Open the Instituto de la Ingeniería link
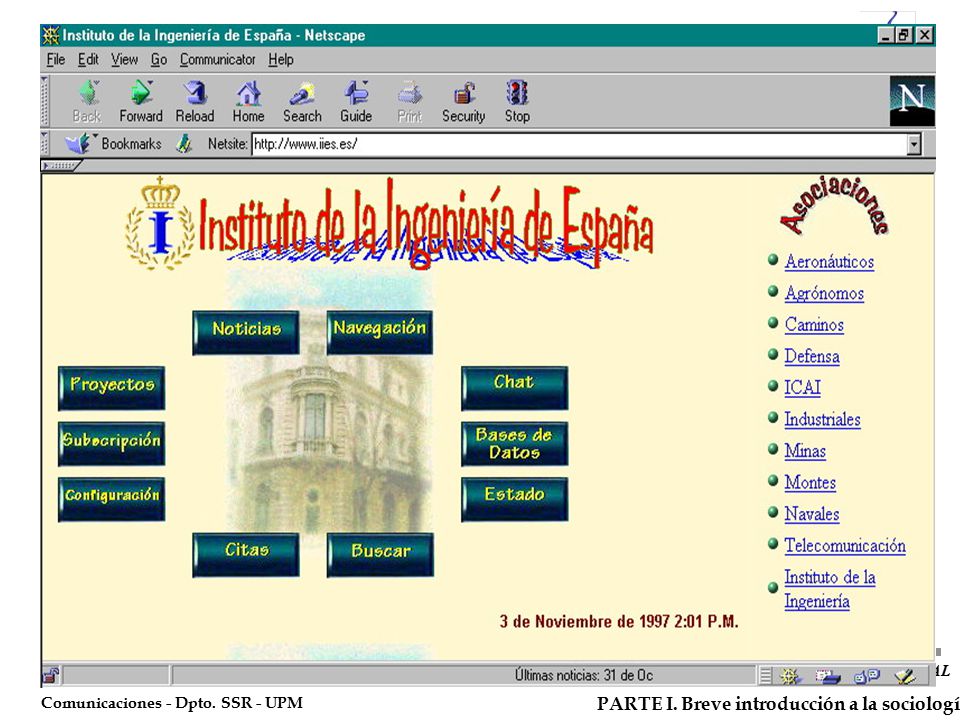The image size is (960, 720). [830, 589]
